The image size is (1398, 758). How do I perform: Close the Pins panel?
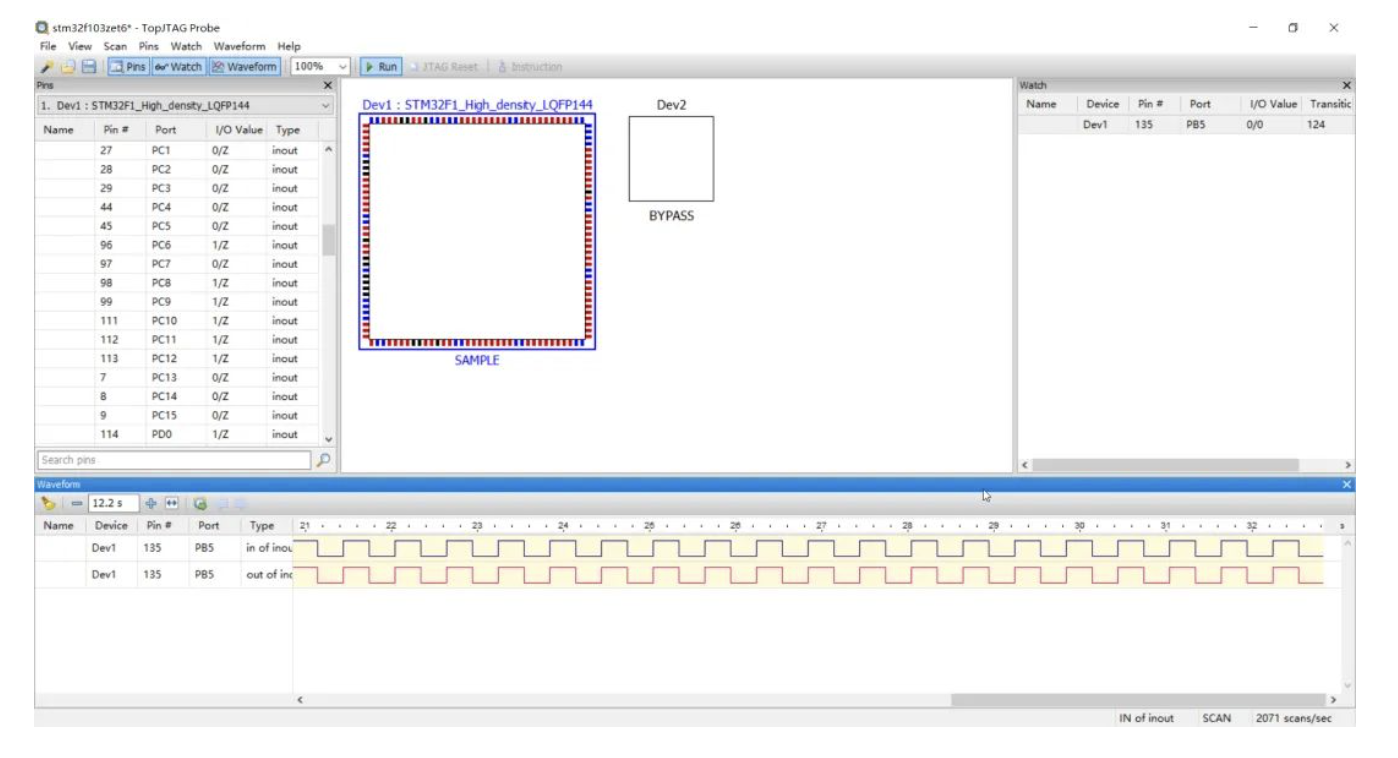pyautogui.click(x=327, y=86)
